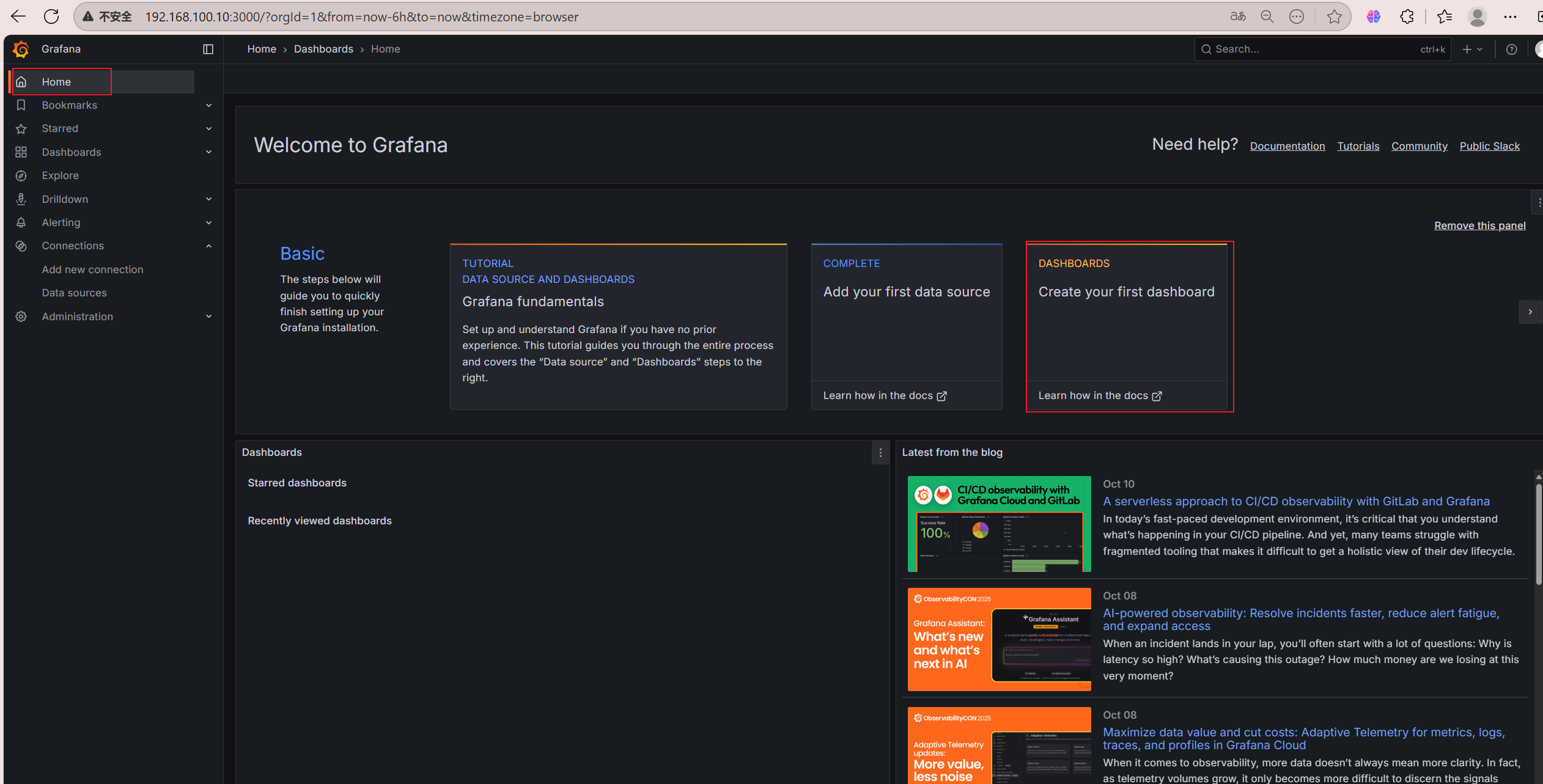
Task: Click the Connections icon in sidebar
Action: pos(21,246)
